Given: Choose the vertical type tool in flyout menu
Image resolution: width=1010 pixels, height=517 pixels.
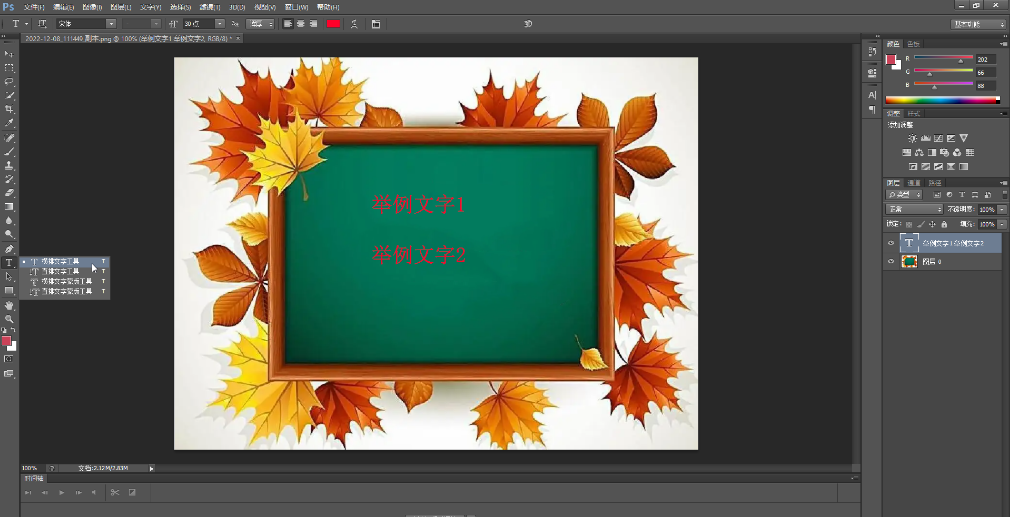Looking at the screenshot, I should point(60,271).
